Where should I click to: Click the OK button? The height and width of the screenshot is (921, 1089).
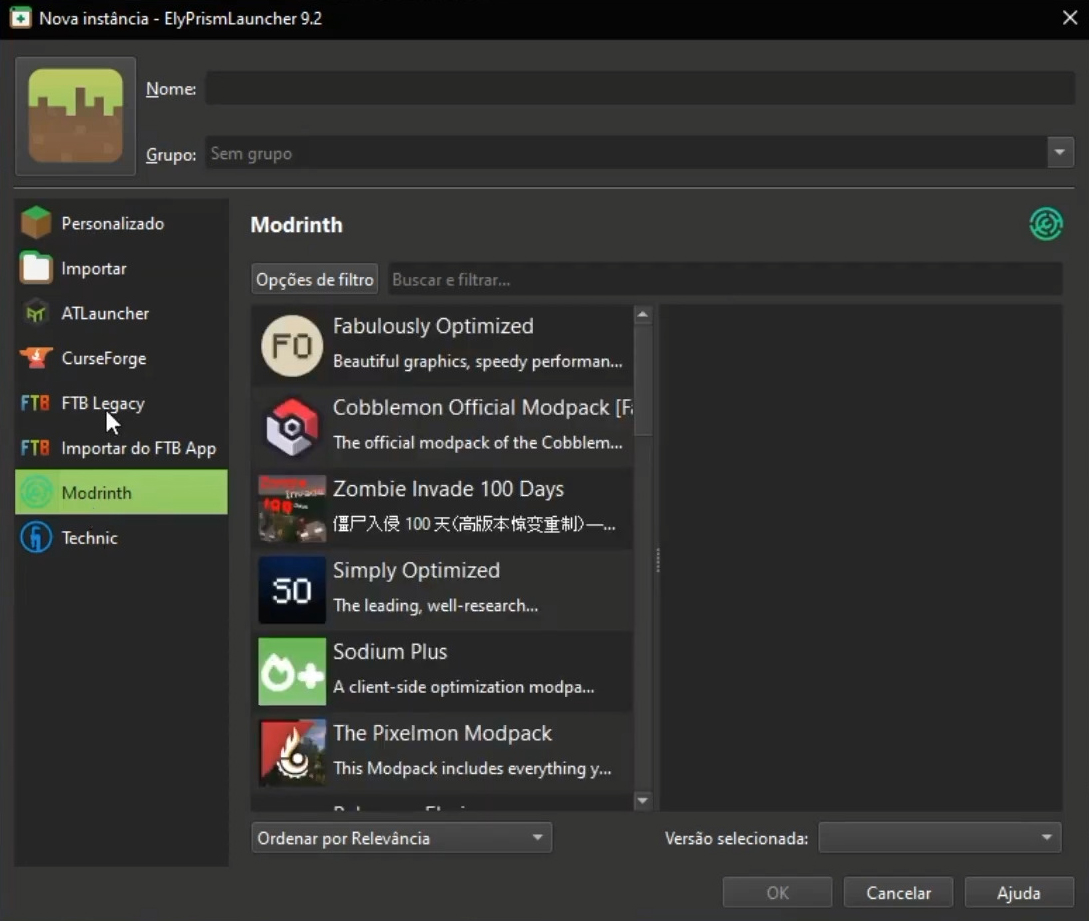click(x=777, y=893)
